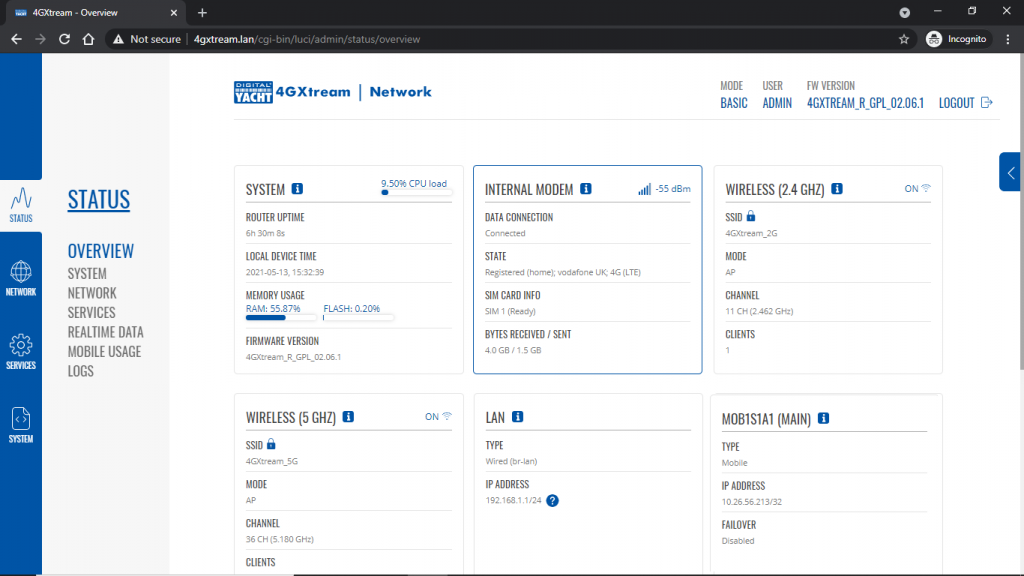The width and height of the screenshot is (1024, 576).
Task: Open the Network globe icon in sidebar
Action: tap(21, 278)
